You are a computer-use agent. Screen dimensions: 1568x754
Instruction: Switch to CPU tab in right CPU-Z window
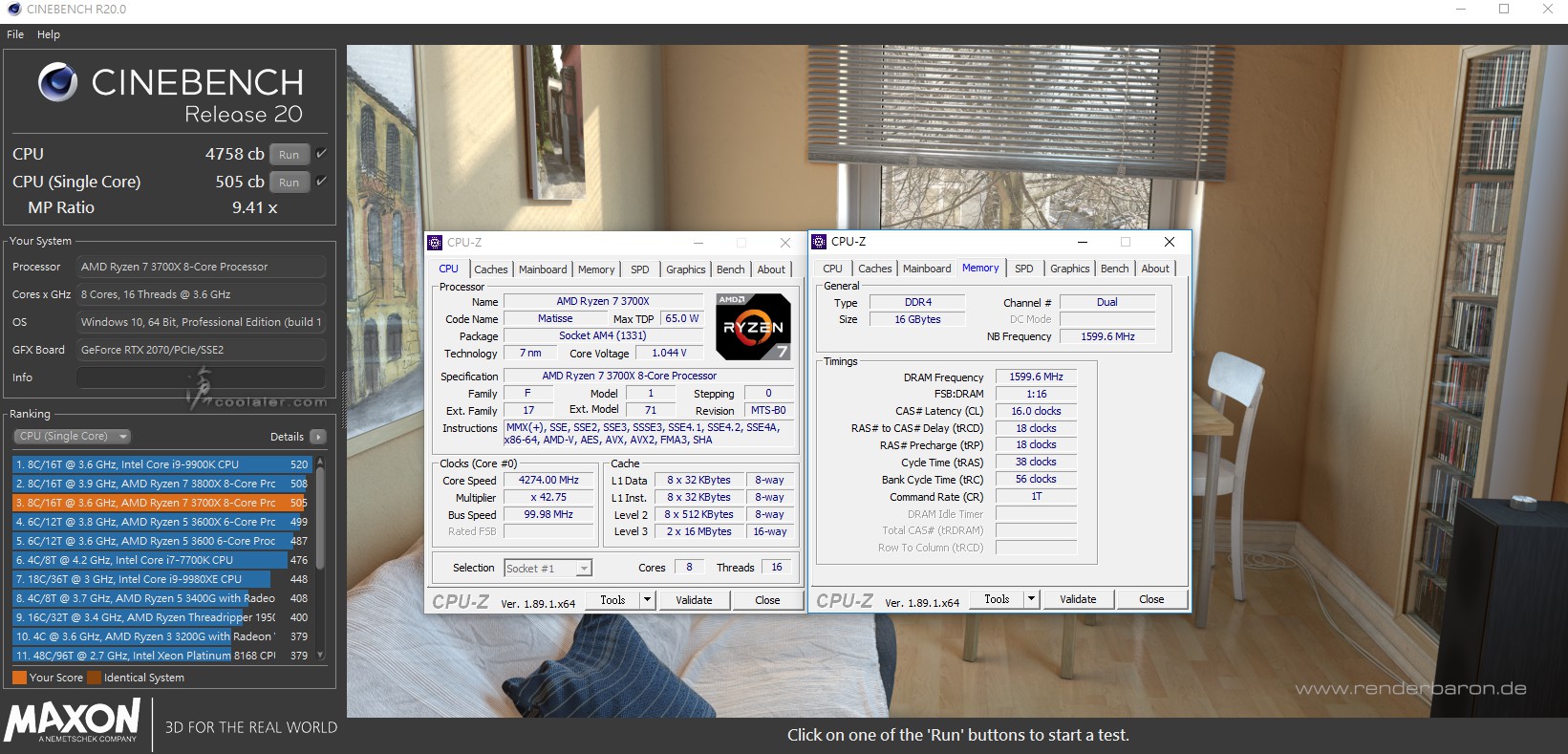click(x=833, y=269)
